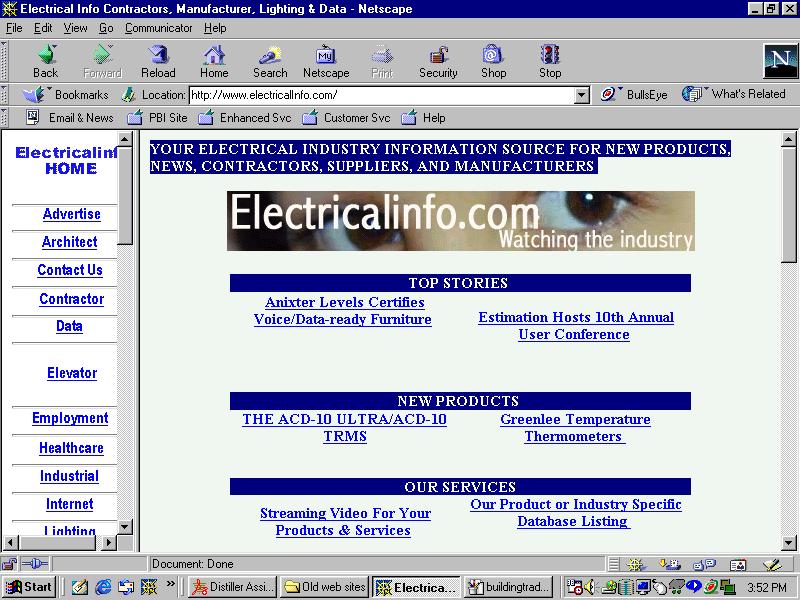Open the Windows Start menu
The height and width of the screenshot is (600, 800).
click(x=29, y=587)
